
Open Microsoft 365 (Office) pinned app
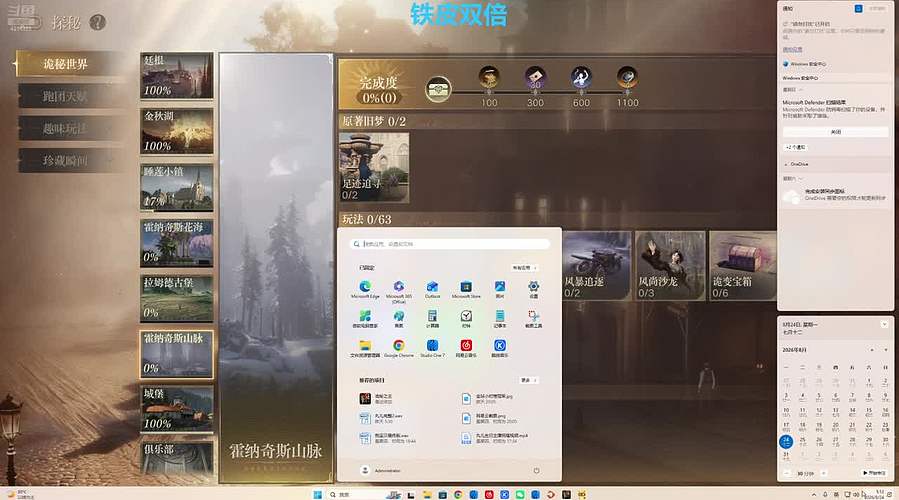pos(398,290)
